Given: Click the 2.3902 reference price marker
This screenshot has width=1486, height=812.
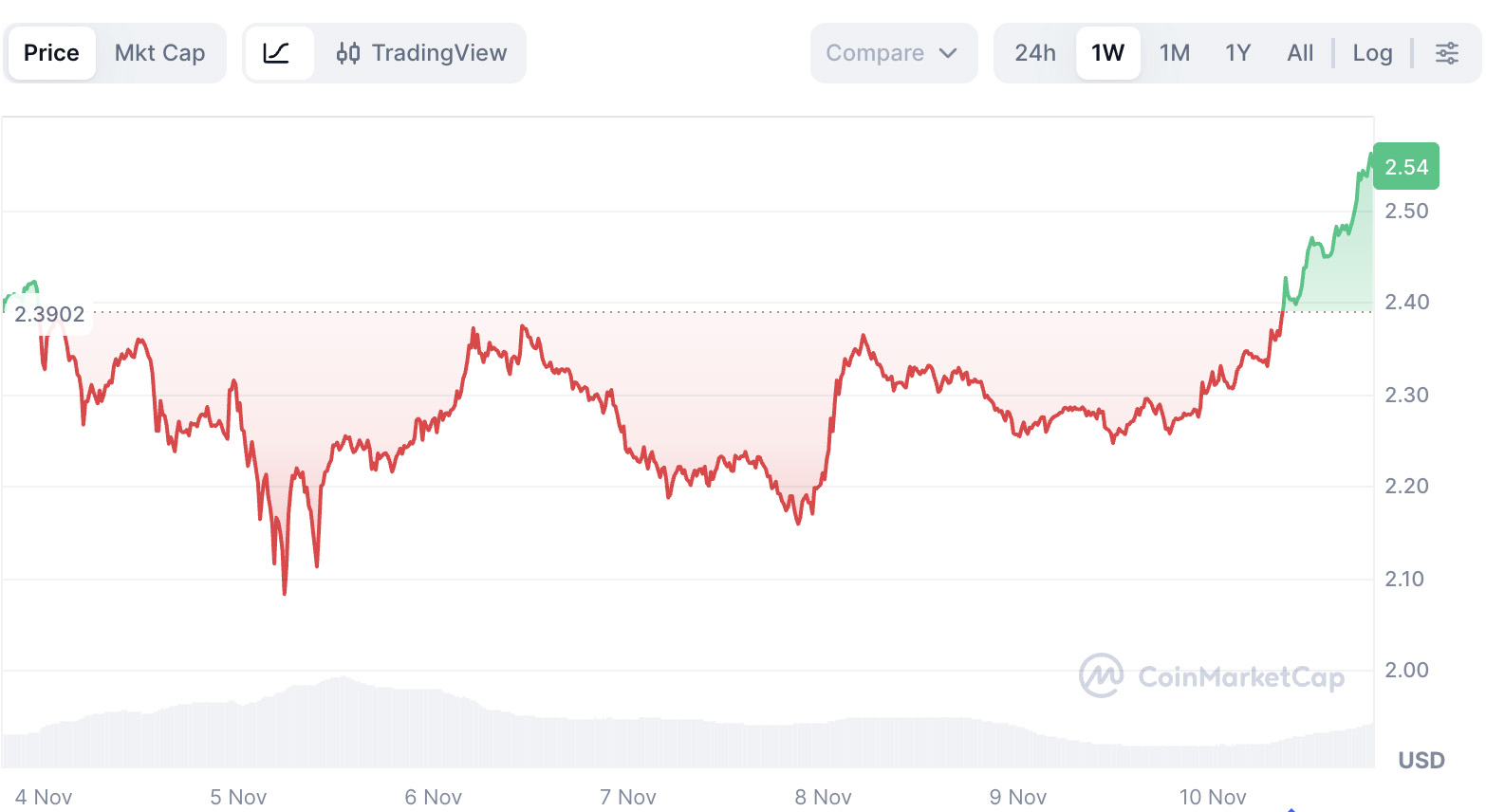Looking at the screenshot, I should point(49,314).
